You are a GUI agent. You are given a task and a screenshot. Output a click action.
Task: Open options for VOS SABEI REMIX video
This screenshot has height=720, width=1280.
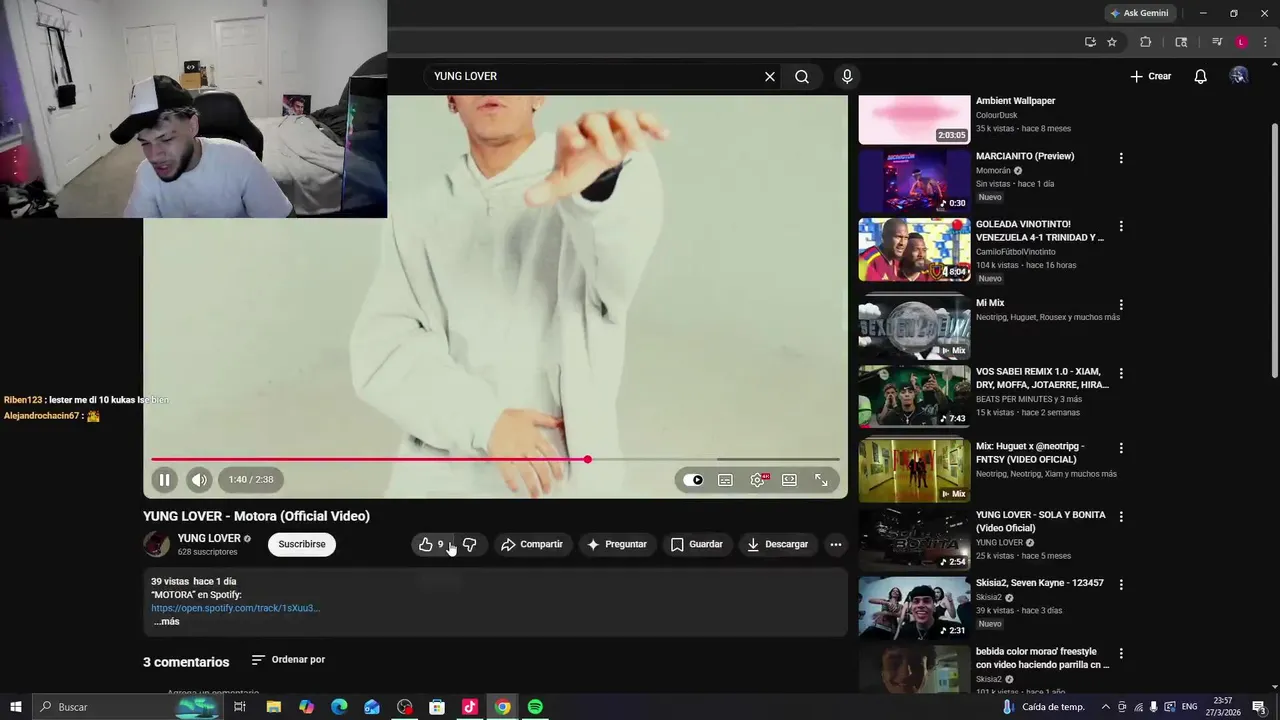pos(1121,373)
